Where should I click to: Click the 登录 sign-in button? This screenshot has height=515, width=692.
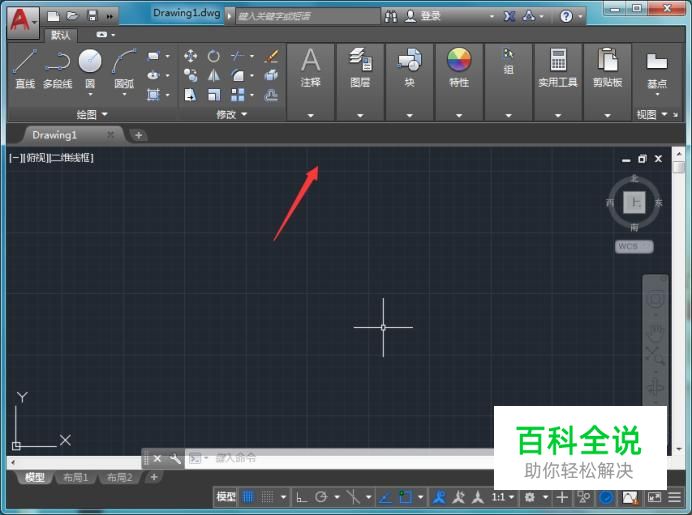coord(430,16)
